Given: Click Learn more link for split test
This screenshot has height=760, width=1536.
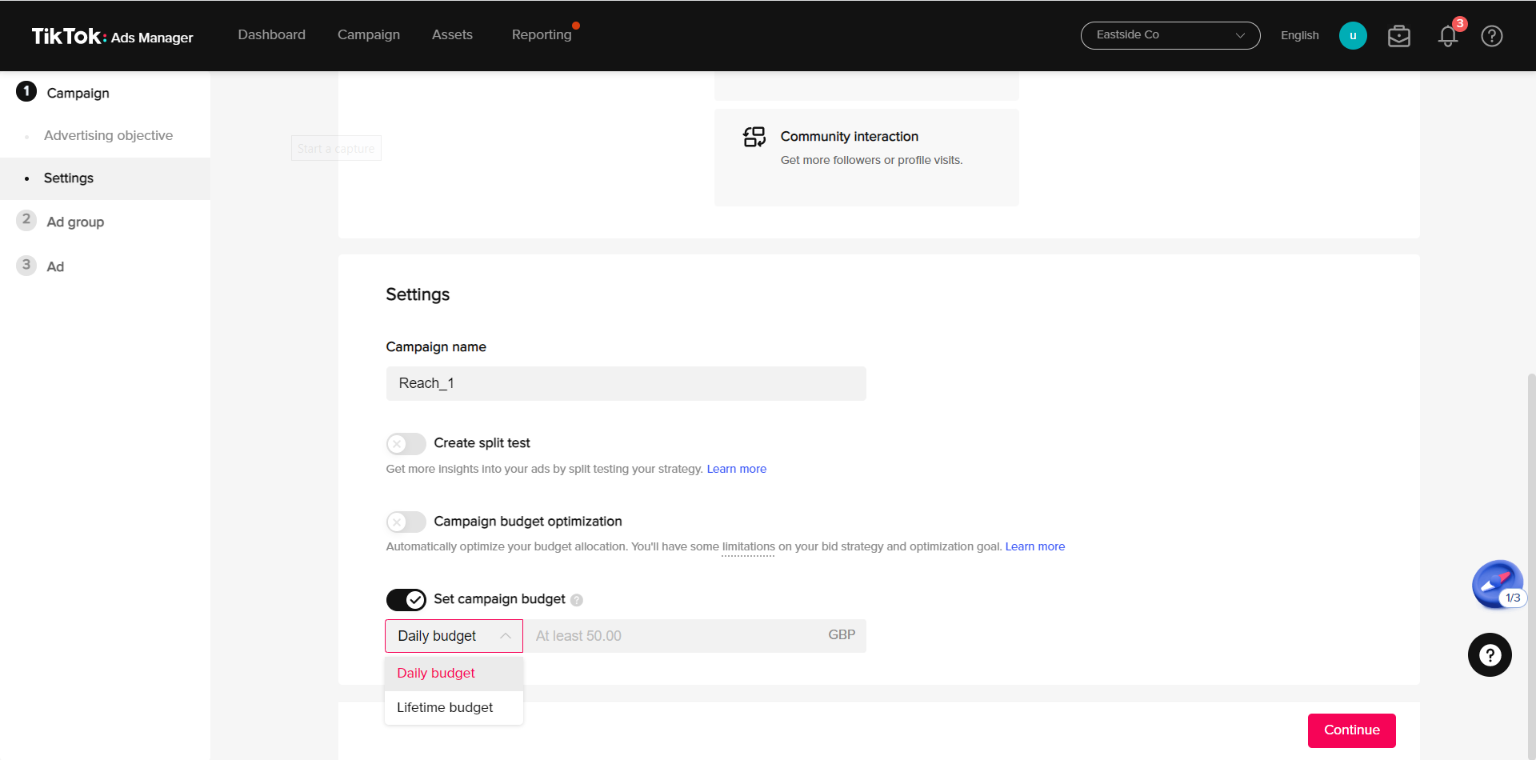Looking at the screenshot, I should point(736,469).
